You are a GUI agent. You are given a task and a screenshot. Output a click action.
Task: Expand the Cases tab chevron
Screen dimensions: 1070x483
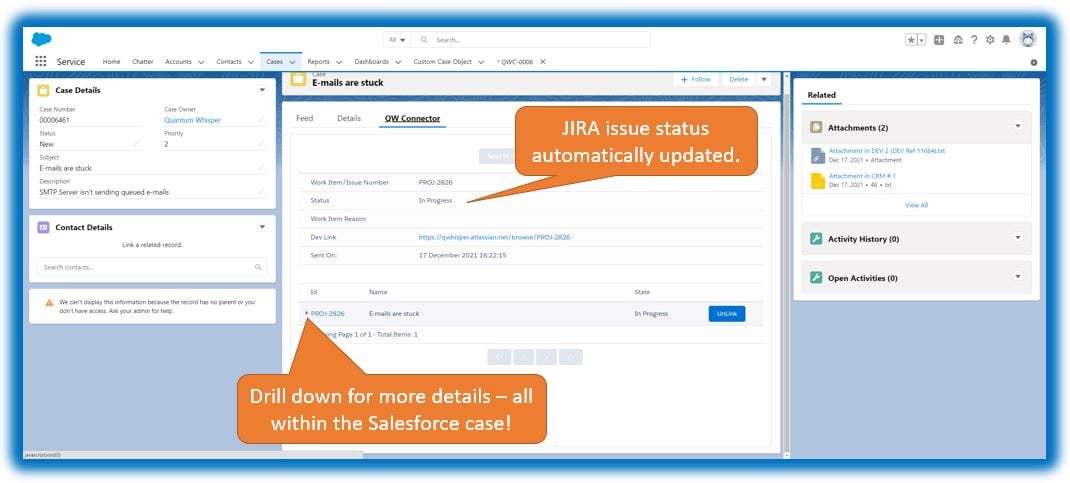pos(293,62)
